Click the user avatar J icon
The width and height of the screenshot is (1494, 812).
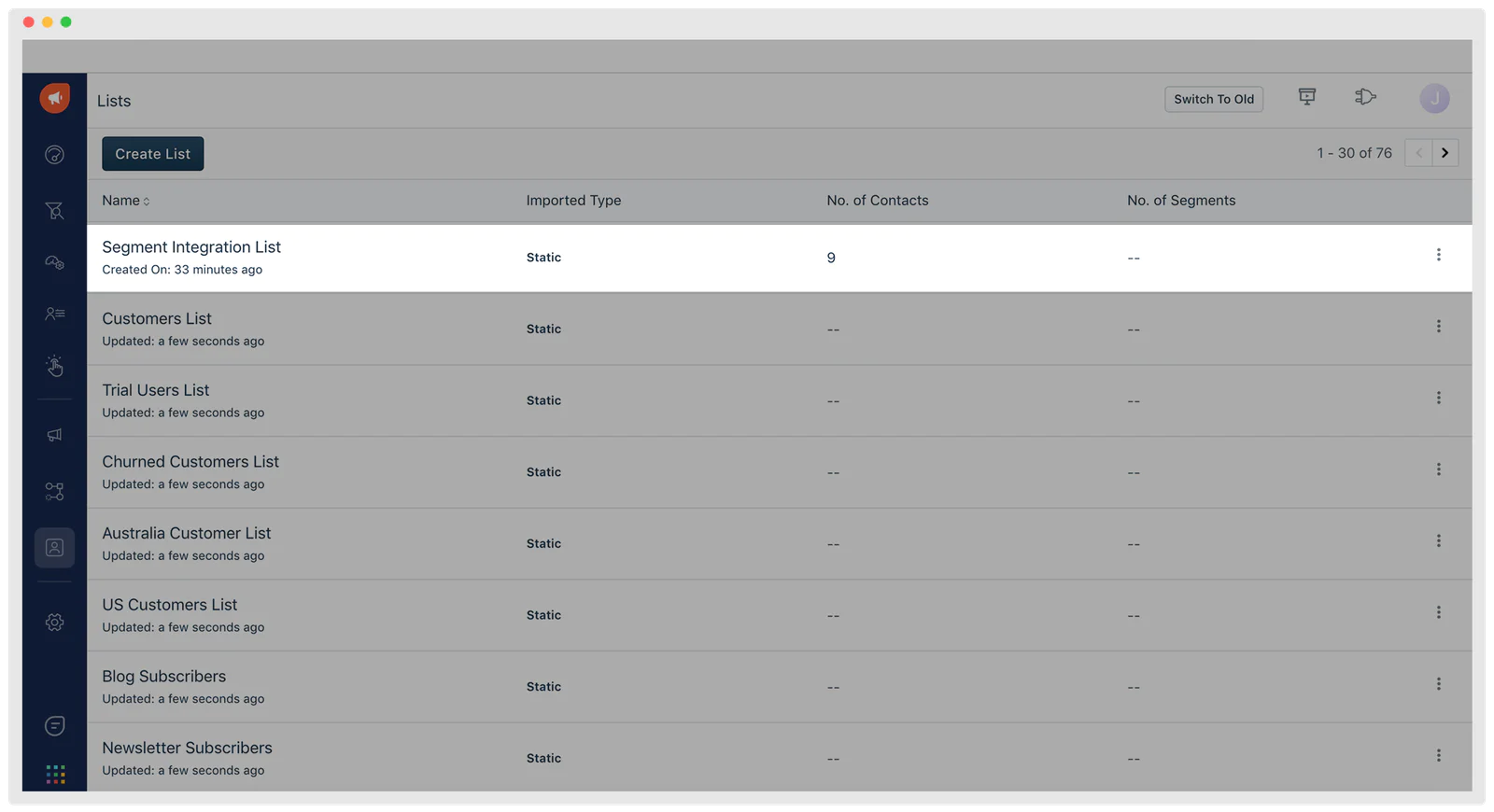click(x=1434, y=99)
